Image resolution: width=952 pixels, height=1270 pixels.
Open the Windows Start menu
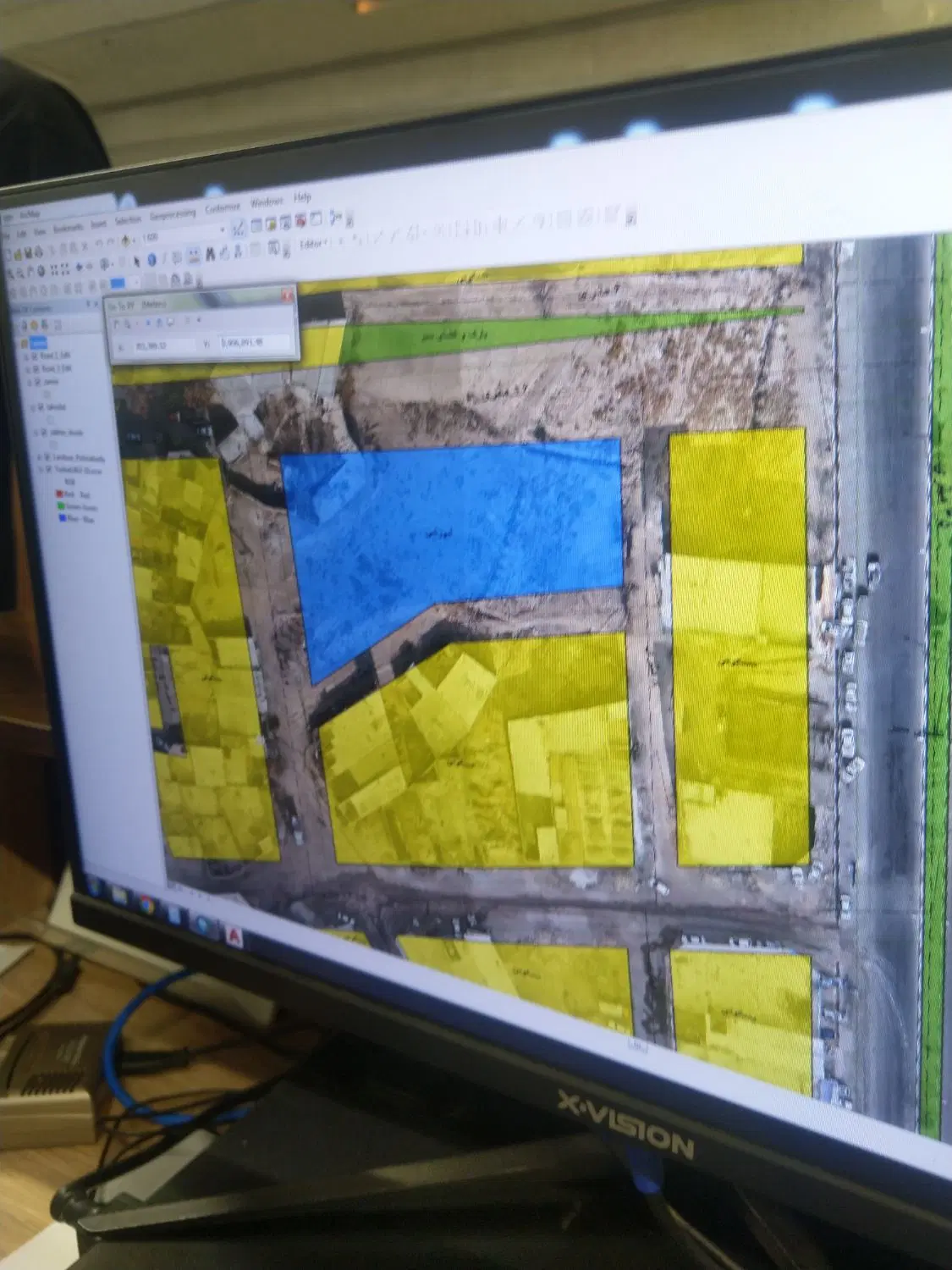point(95,888)
